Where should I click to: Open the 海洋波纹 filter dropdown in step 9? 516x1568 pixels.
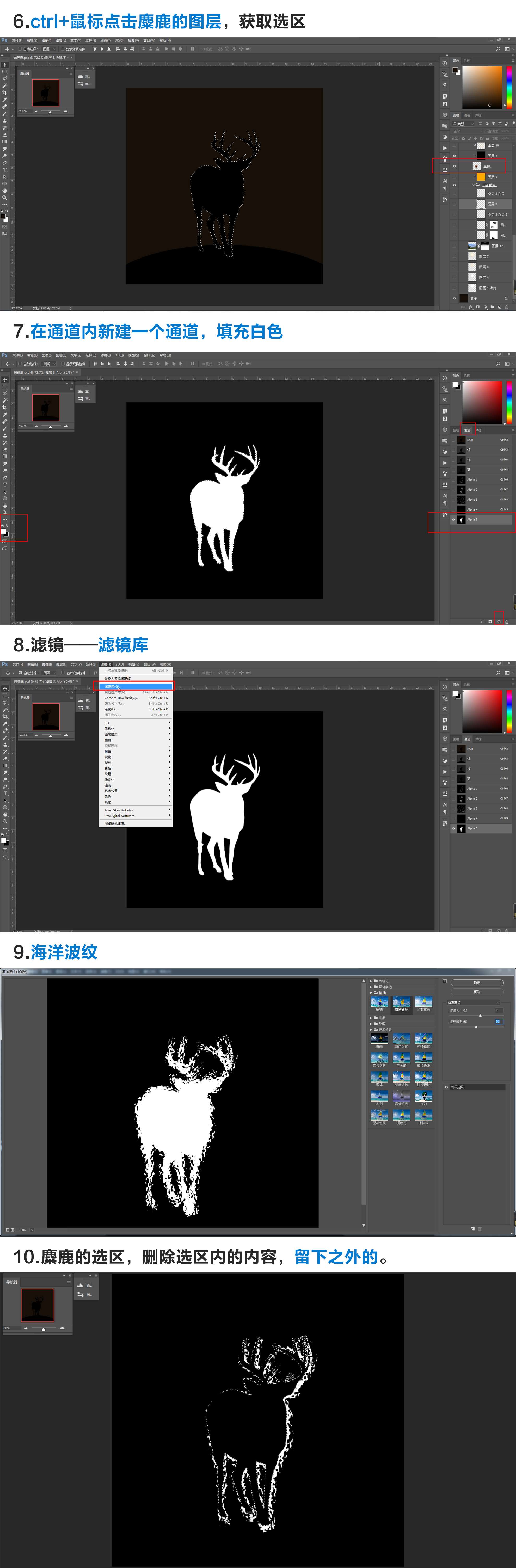474,1003
